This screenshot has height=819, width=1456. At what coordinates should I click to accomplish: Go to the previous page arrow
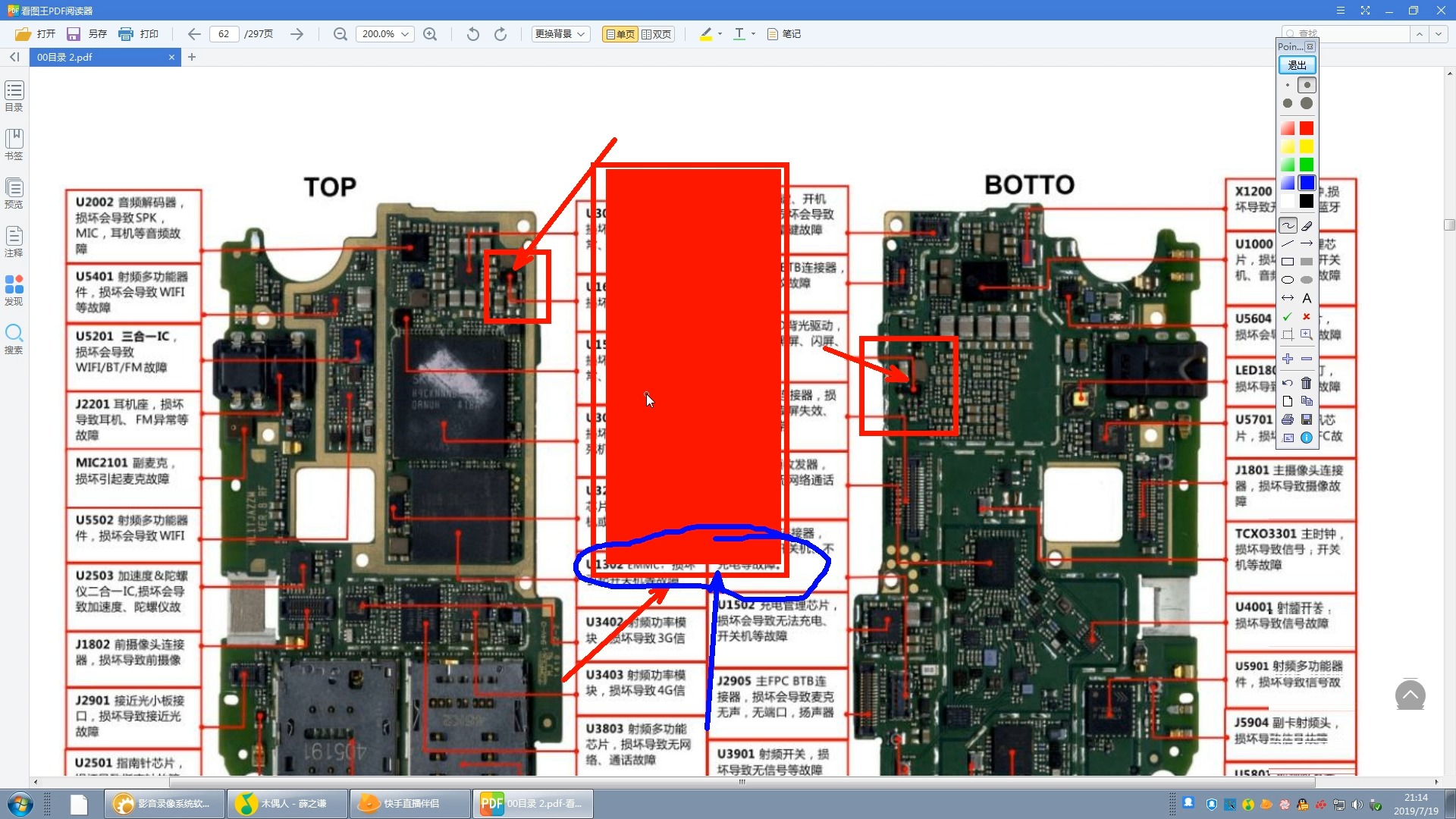tap(194, 34)
